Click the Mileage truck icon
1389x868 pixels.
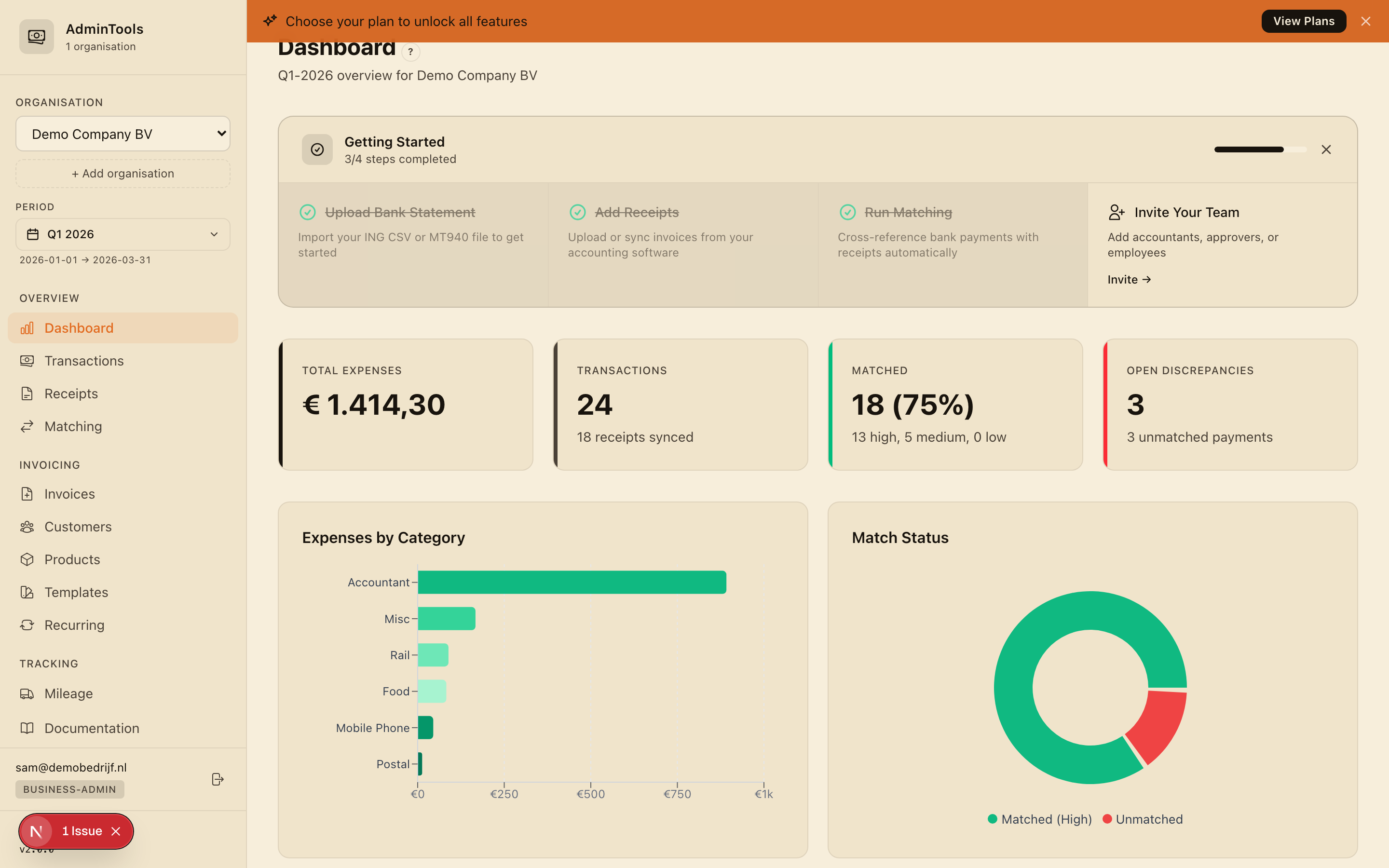click(27, 693)
